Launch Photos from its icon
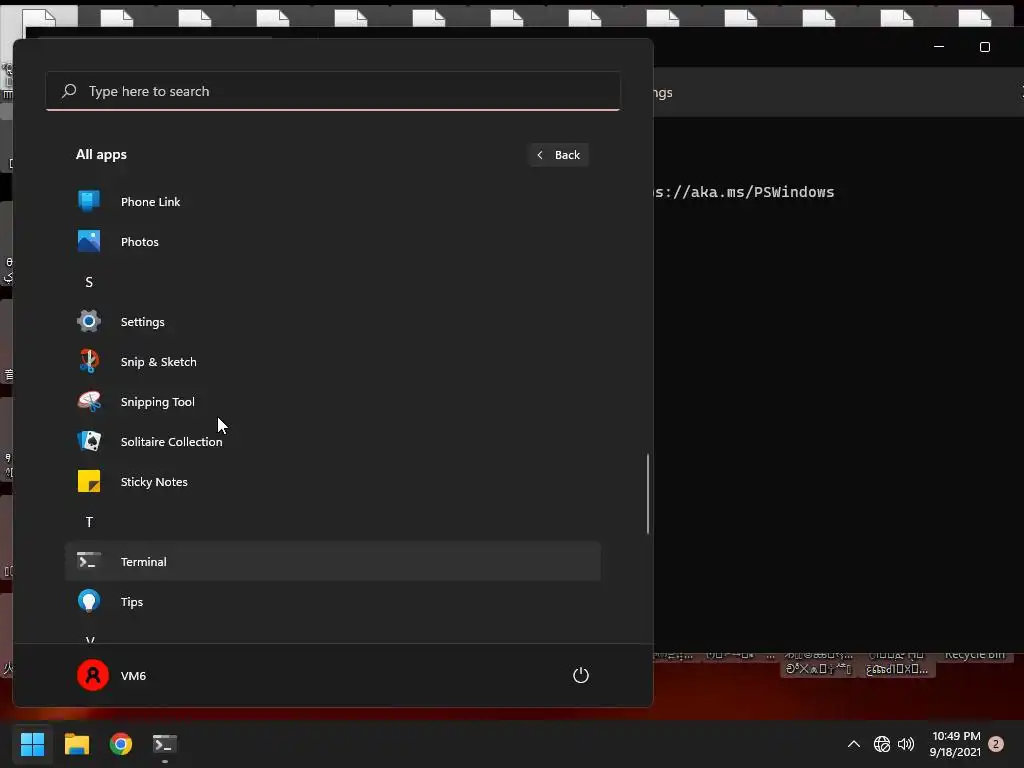 pyautogui.click(x=89, y=241)
